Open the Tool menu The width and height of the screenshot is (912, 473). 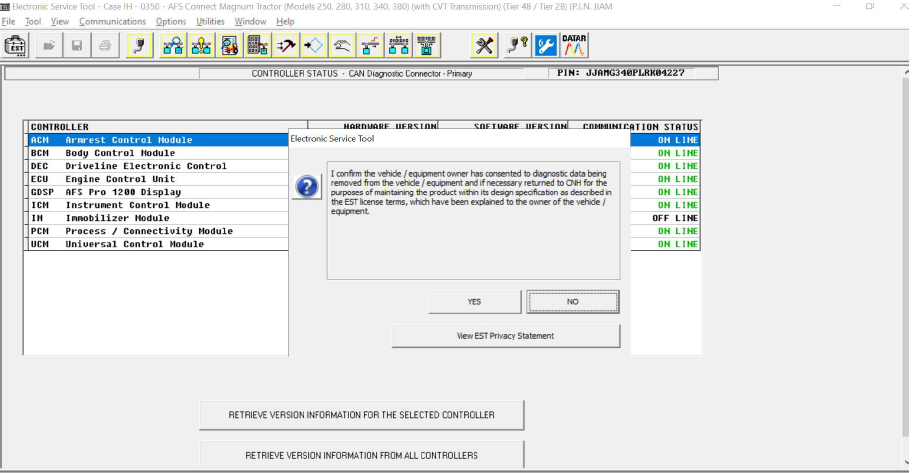(x=33, y=22)
